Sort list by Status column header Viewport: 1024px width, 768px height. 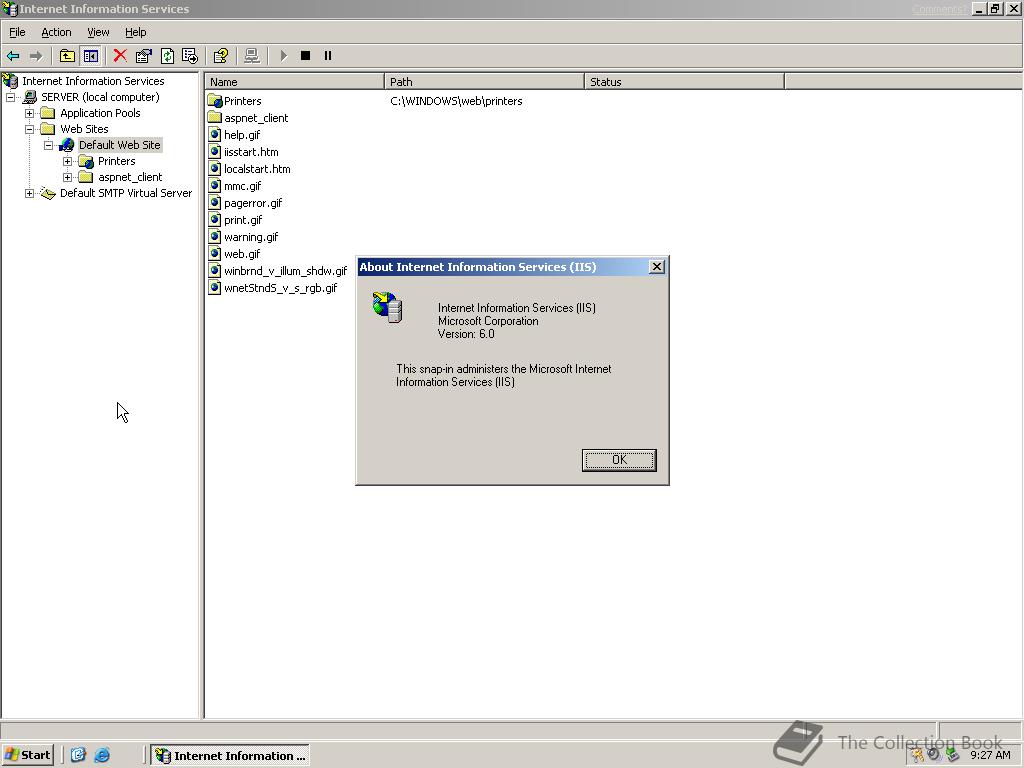(x=684, y=82)
